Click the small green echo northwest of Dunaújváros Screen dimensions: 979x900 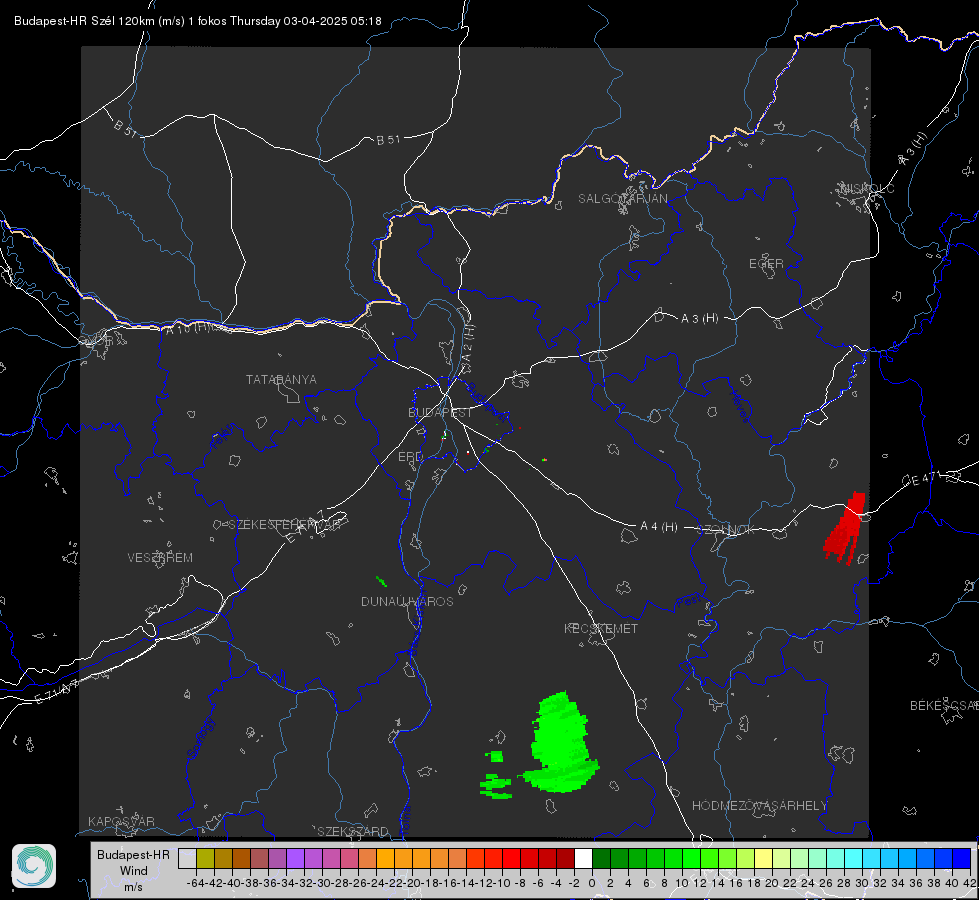381,581
